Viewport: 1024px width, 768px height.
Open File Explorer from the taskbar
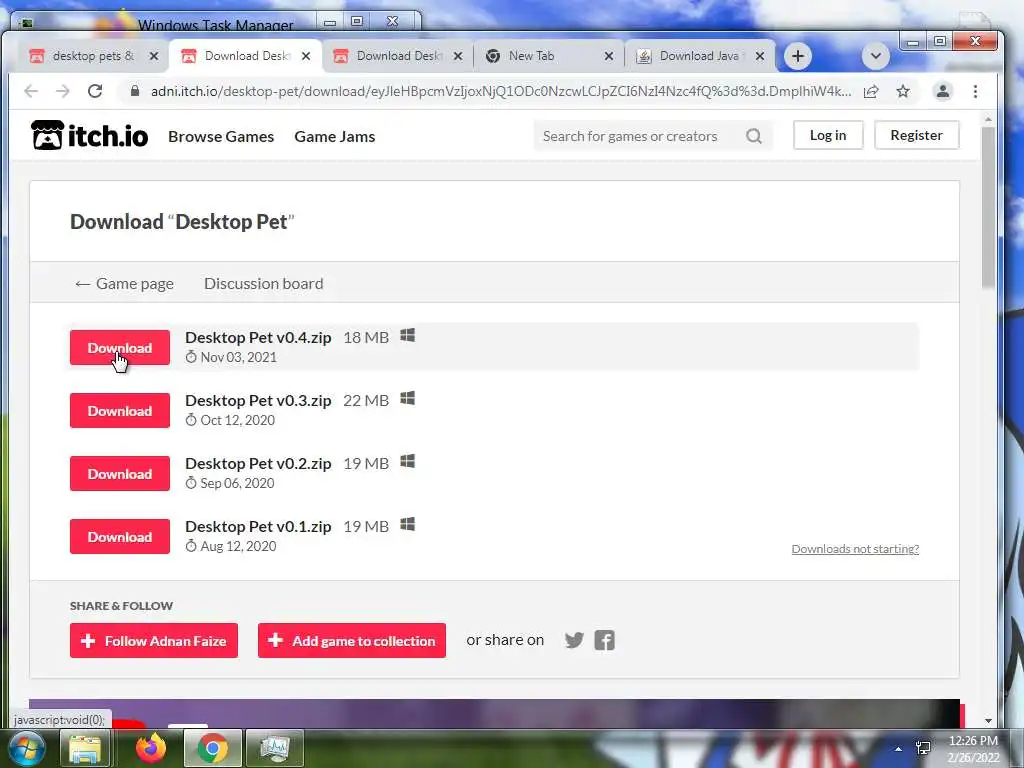click(85, 749)
